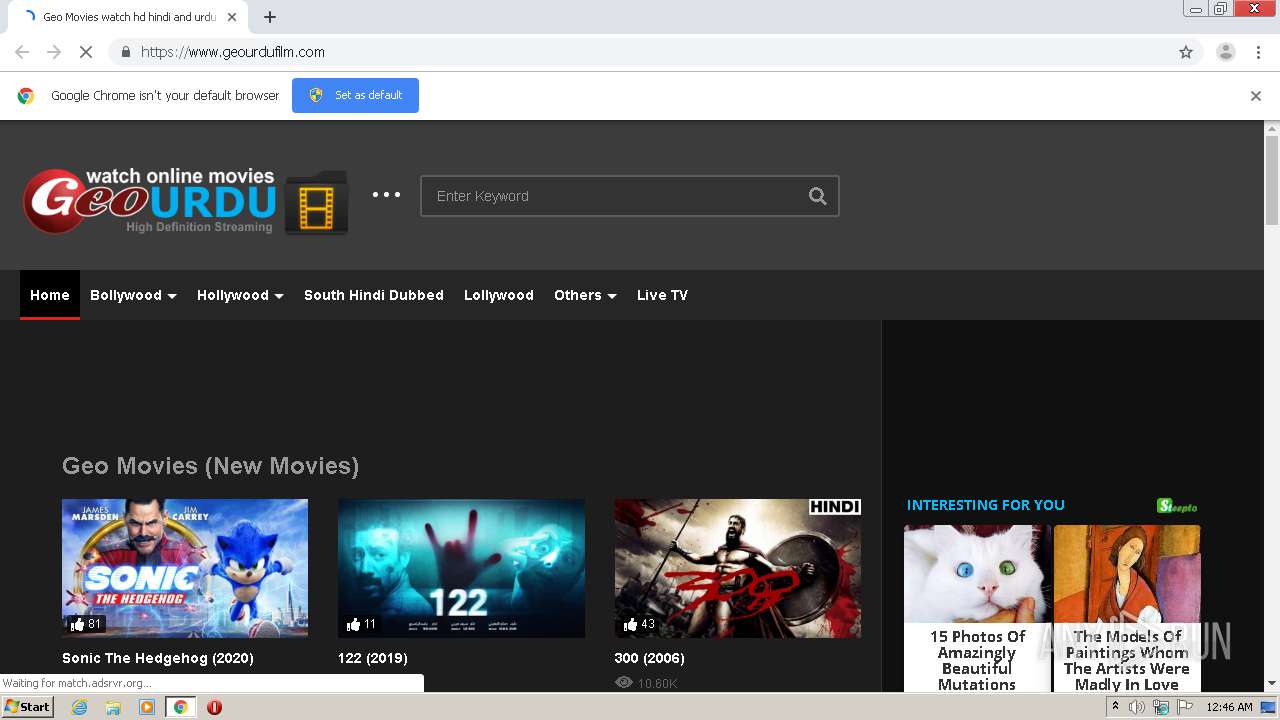Open the 122 (2019) title link

point(373,658)
